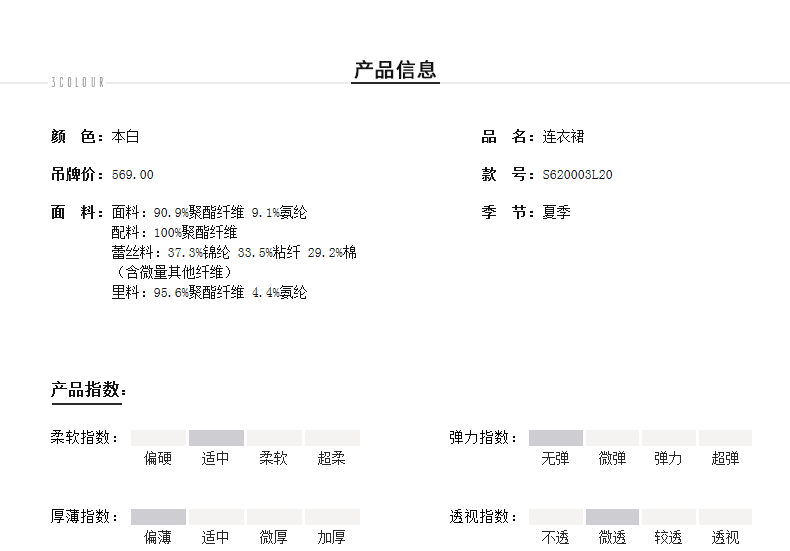The image size is (790, 551).
Task: Click the 产品指数 section heading
Action: tap(88, 390)
